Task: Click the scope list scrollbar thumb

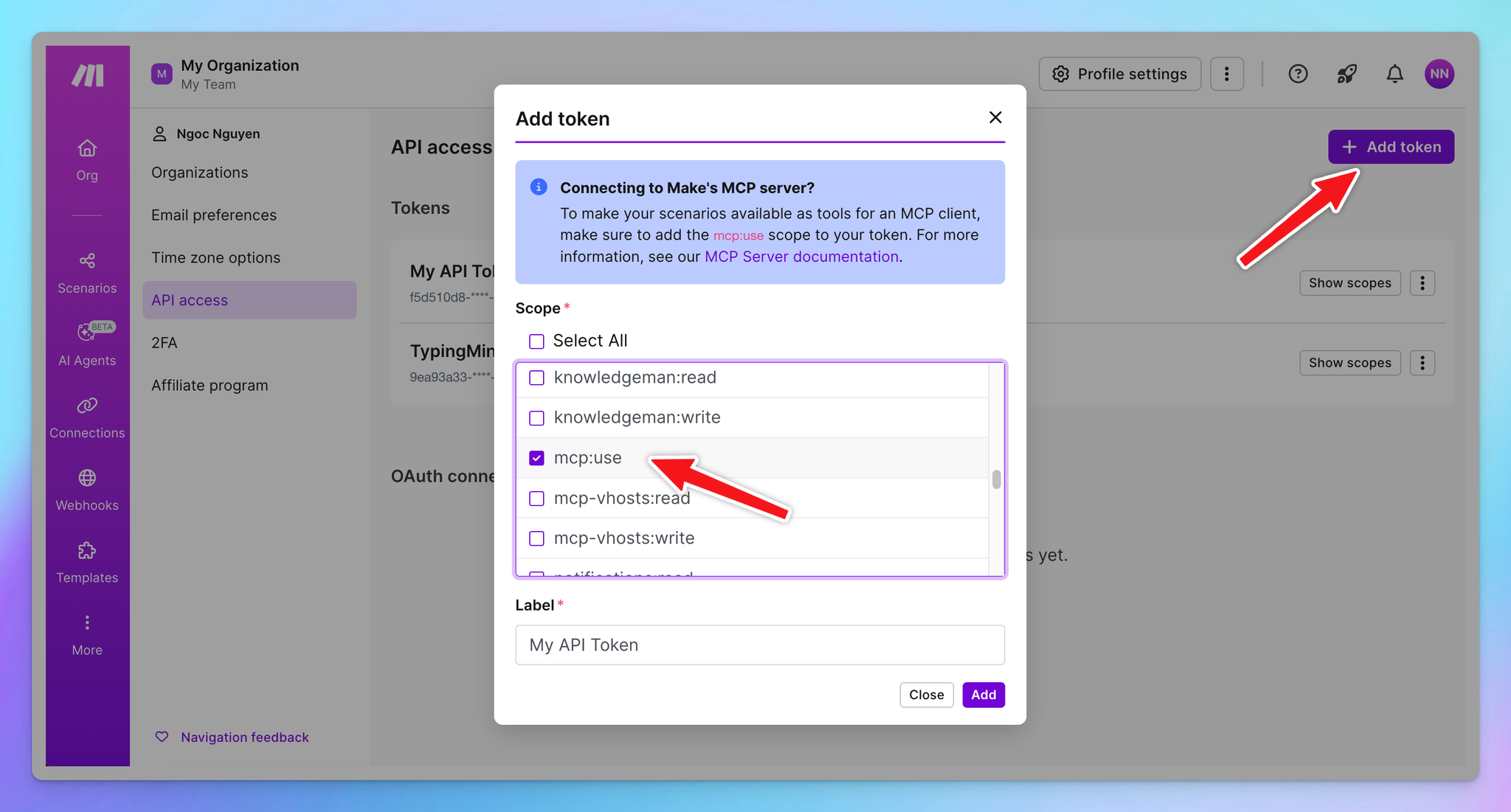Action: pos(996,479)
